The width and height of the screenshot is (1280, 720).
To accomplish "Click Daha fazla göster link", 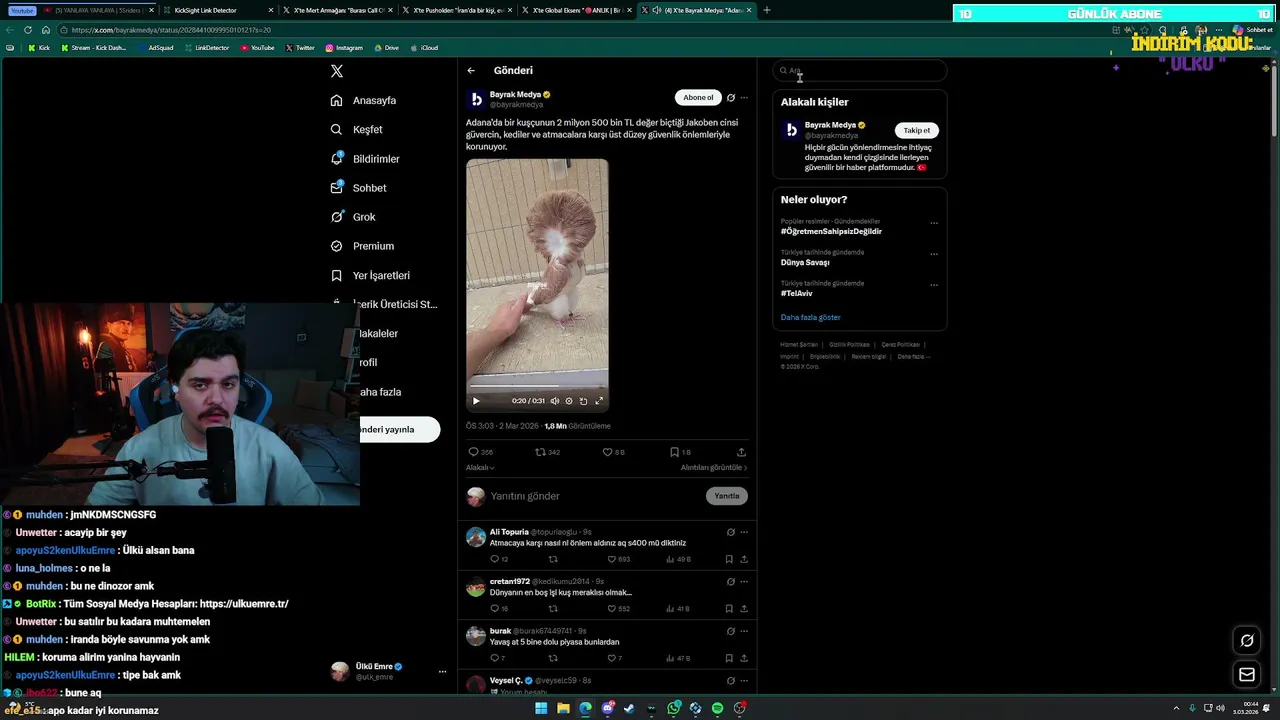I will [x=811, y=317].
